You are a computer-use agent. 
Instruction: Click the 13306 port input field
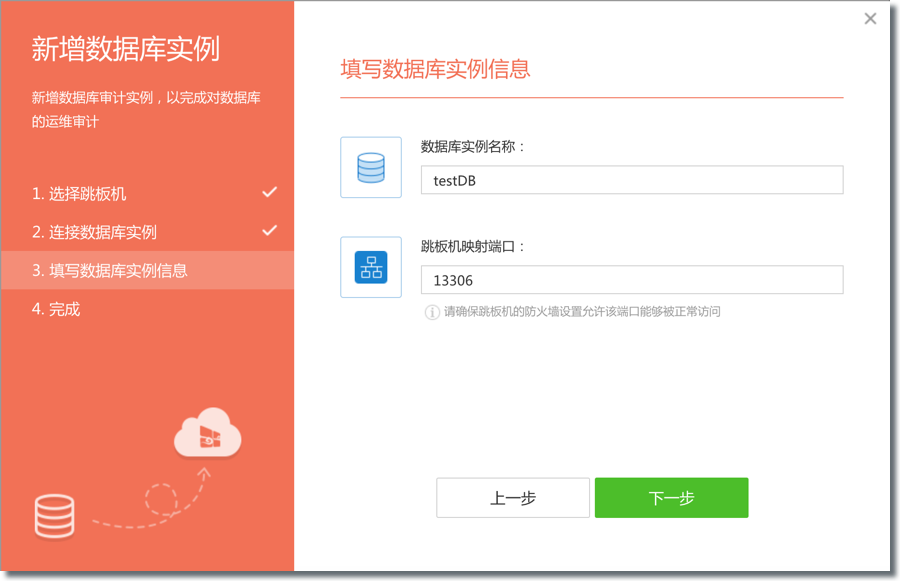(632, 280)
